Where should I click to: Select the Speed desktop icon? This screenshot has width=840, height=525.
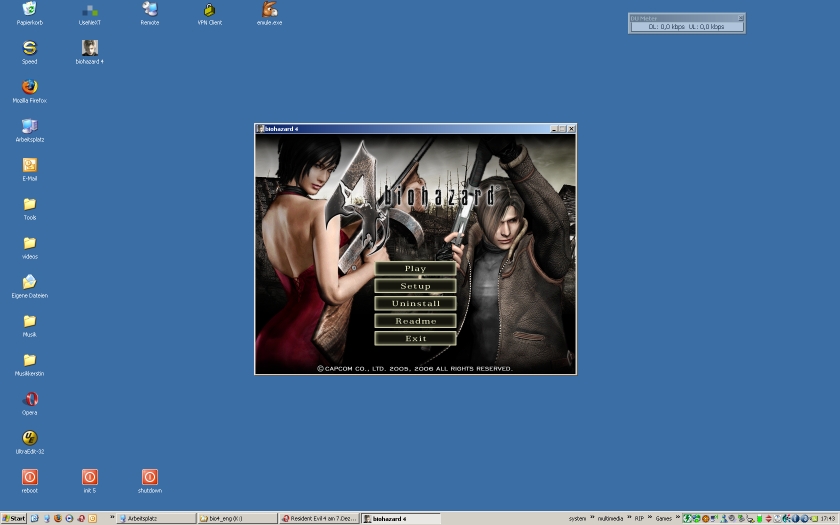[x=29, y=52]
